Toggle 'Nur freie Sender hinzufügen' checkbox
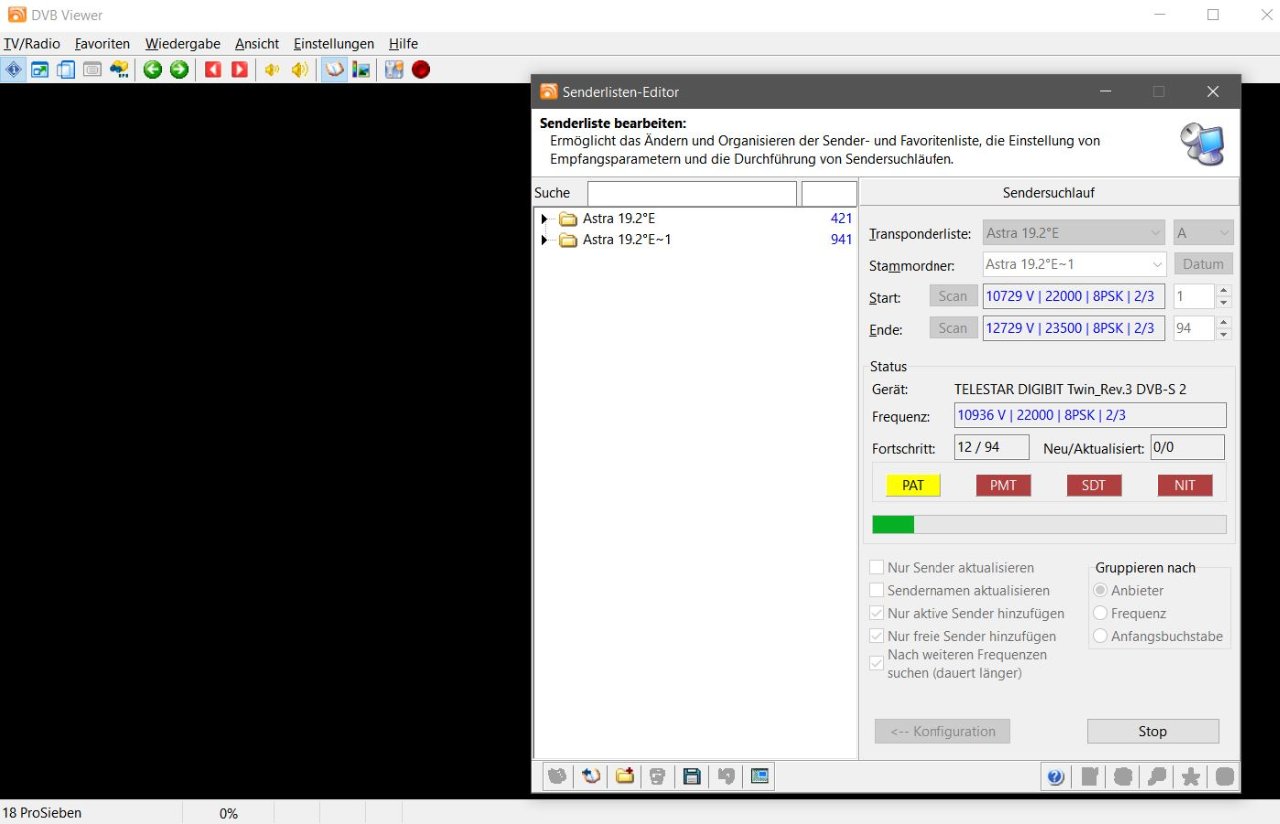 pyautogui.click(x=877, y=636)
